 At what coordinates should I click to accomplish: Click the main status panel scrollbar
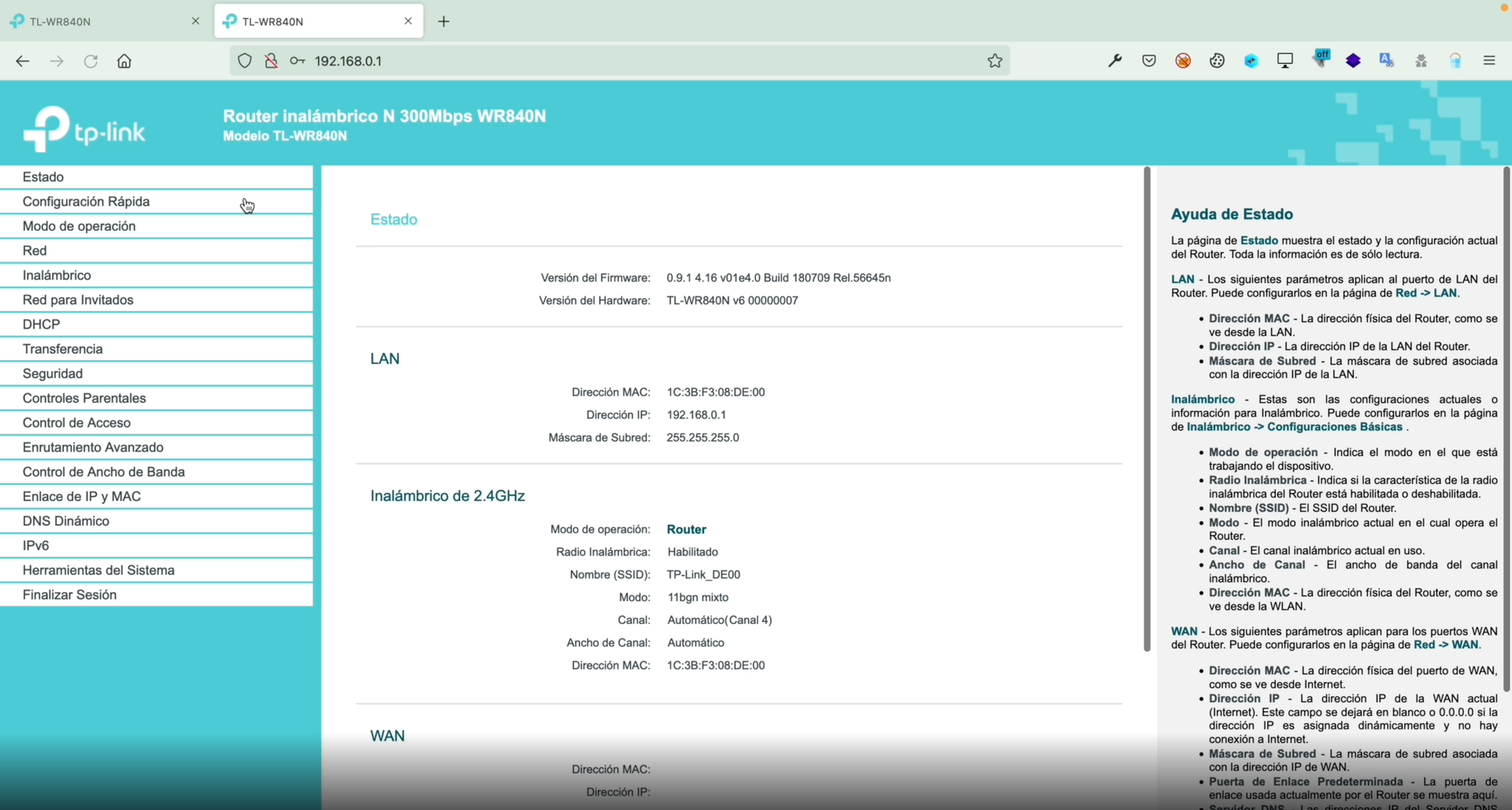click(1147, 409)
